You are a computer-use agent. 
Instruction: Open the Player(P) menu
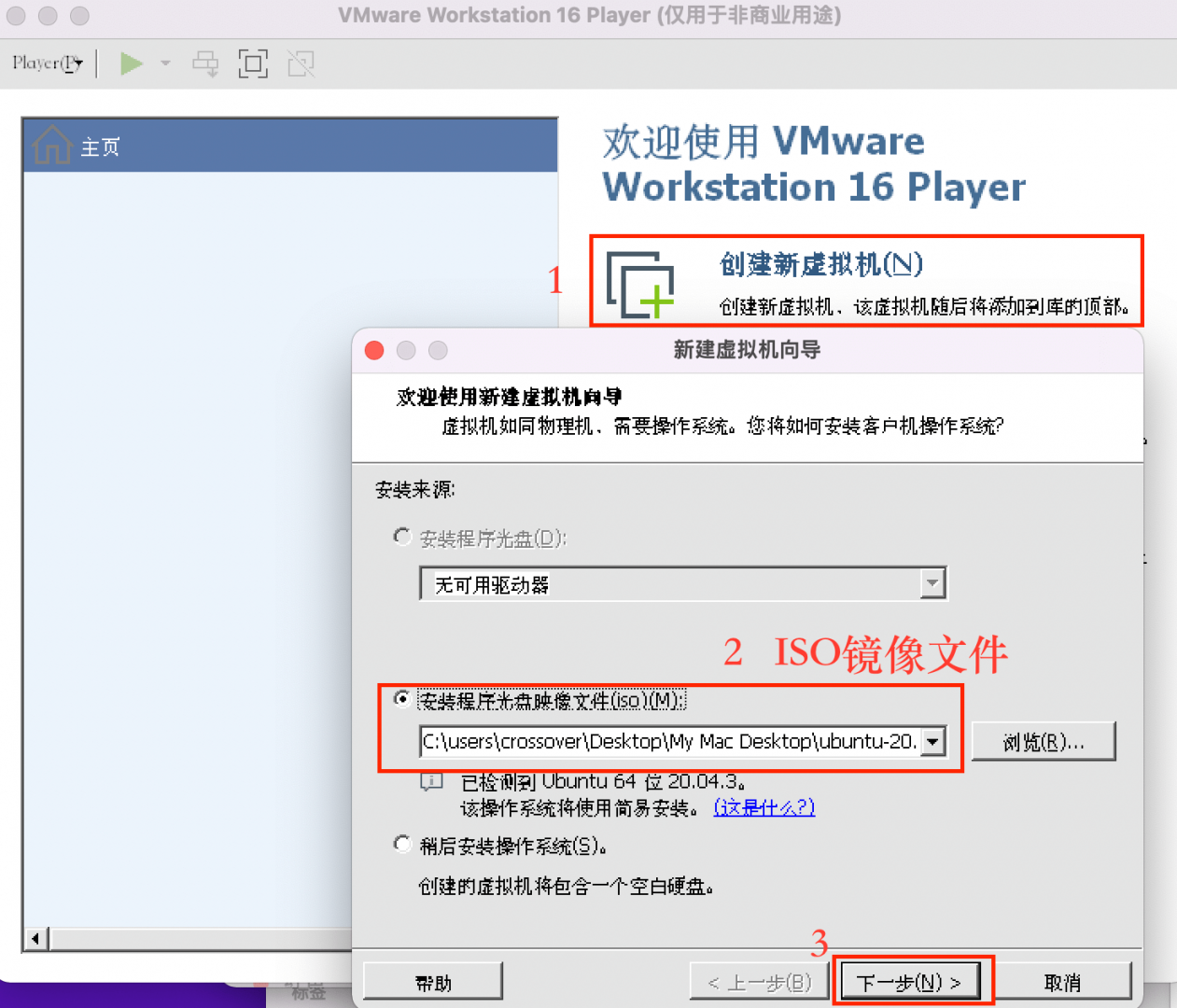pos(45,63)
